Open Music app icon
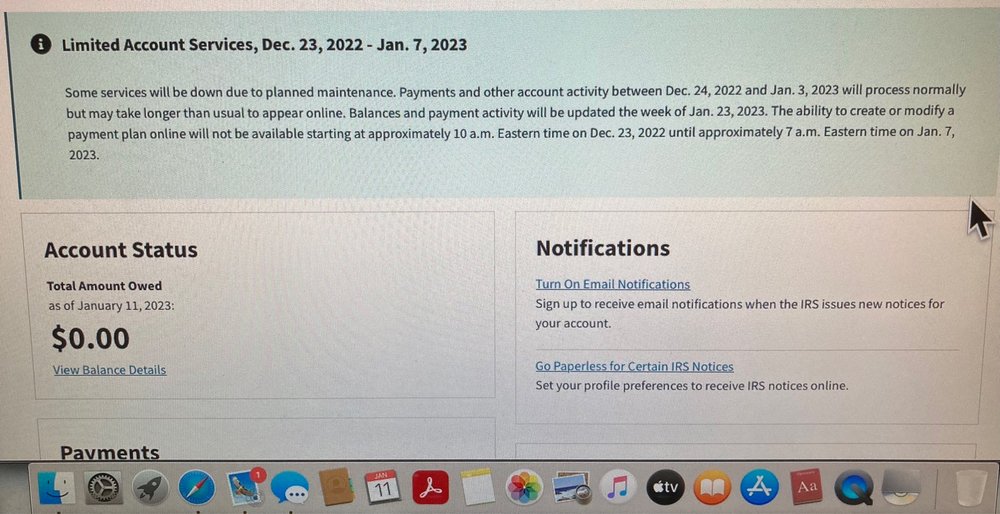This screenshot has height=514, width=1000. (x=619, y=488)
